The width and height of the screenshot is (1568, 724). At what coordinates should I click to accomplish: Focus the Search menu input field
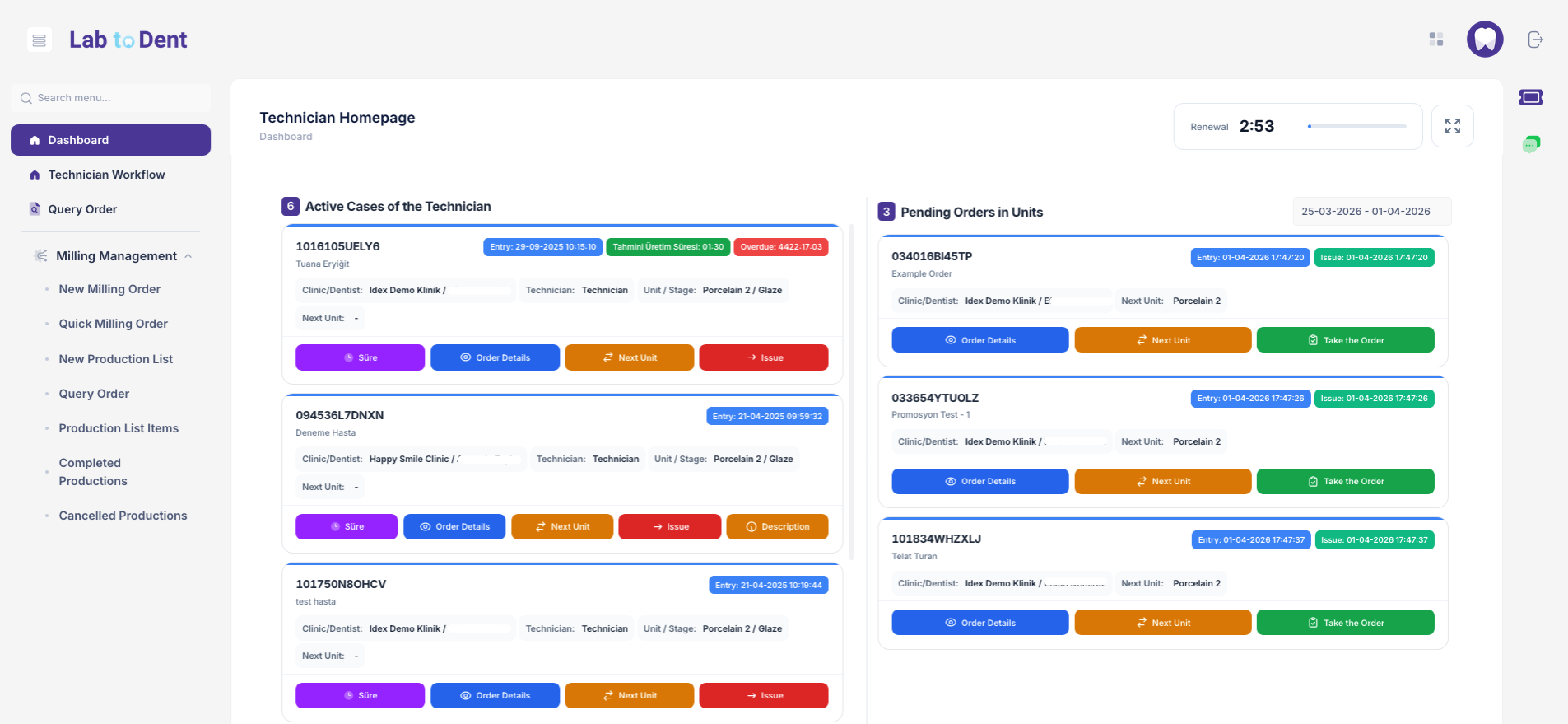[111, 97]
